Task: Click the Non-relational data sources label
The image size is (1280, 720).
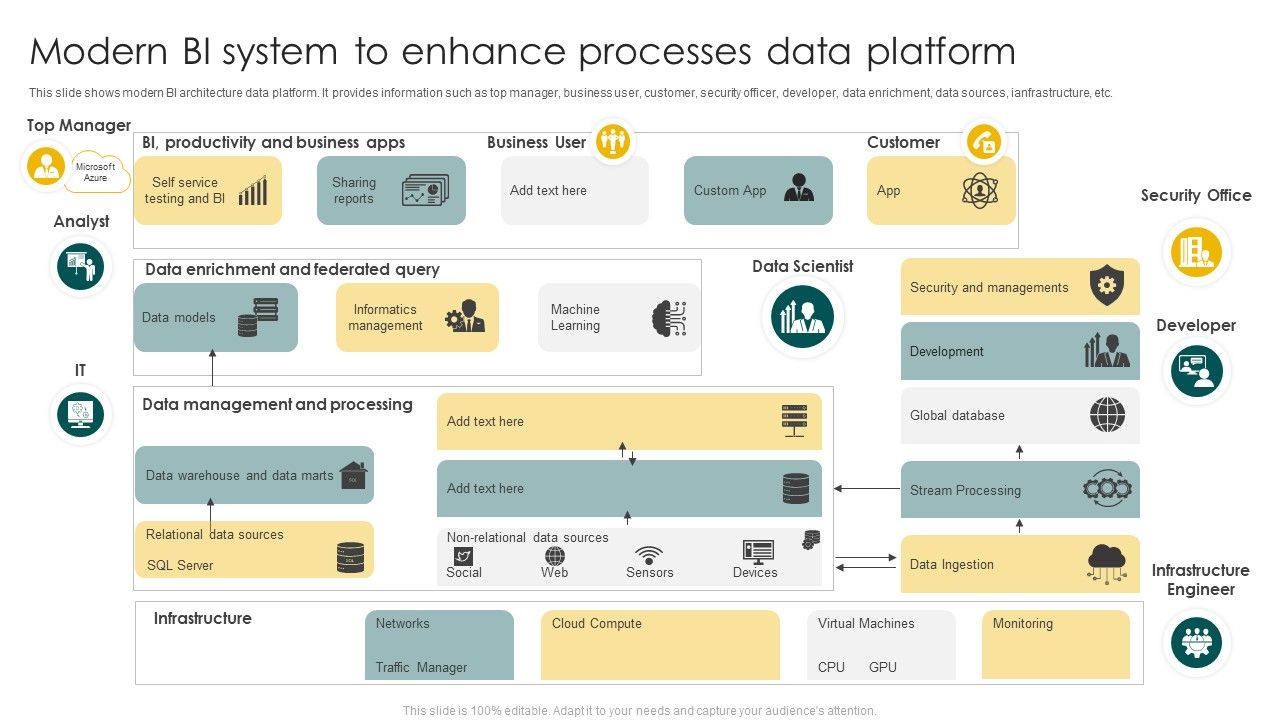Action: 528,537
